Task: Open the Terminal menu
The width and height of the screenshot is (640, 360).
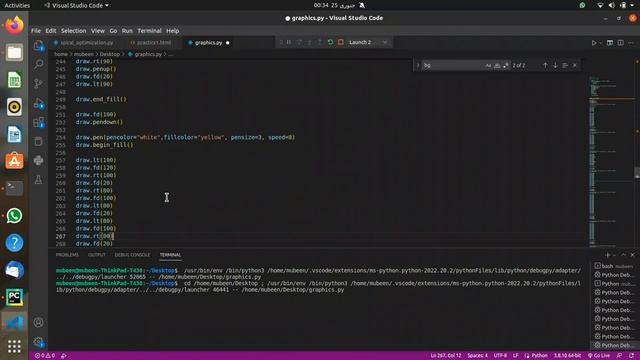Action: tap(149, 31)
